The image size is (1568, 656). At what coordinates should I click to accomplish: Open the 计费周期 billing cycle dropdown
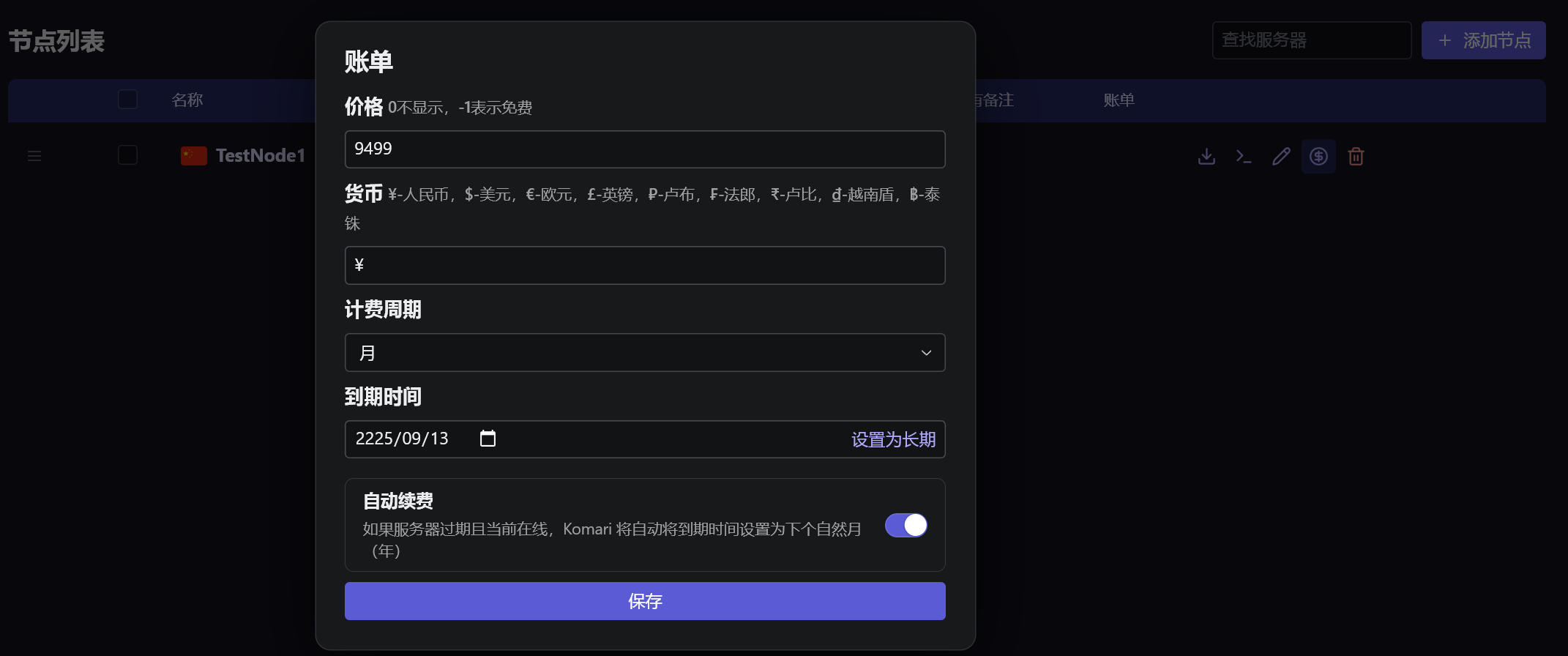pyautogui.click(x=644, y=353)
